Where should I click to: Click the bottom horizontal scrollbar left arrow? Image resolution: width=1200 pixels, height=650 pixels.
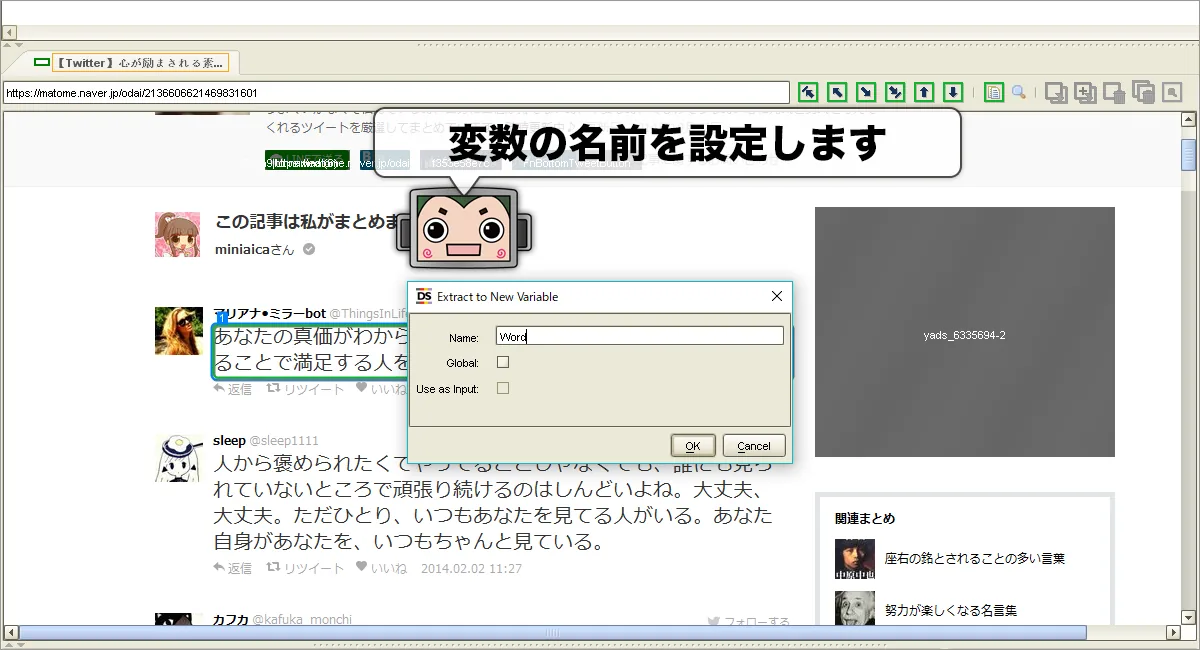point(11,633)
